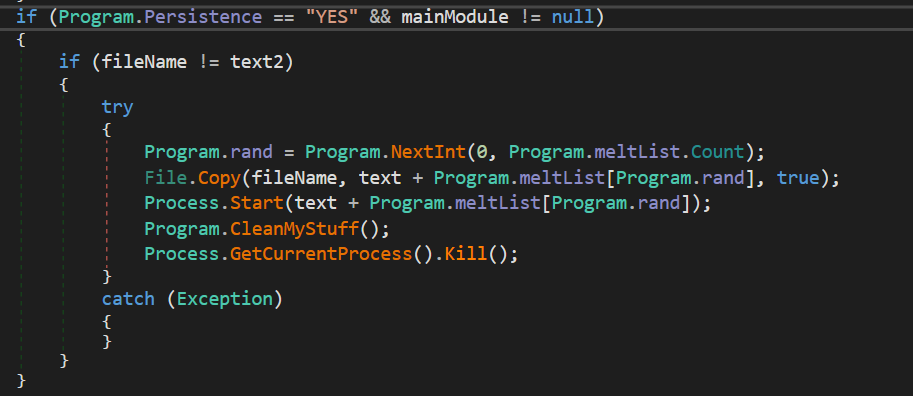This screenshot has width=913, height=396.
Task: Click text2 in the inner if statement
Action: (x=257, y=61)
